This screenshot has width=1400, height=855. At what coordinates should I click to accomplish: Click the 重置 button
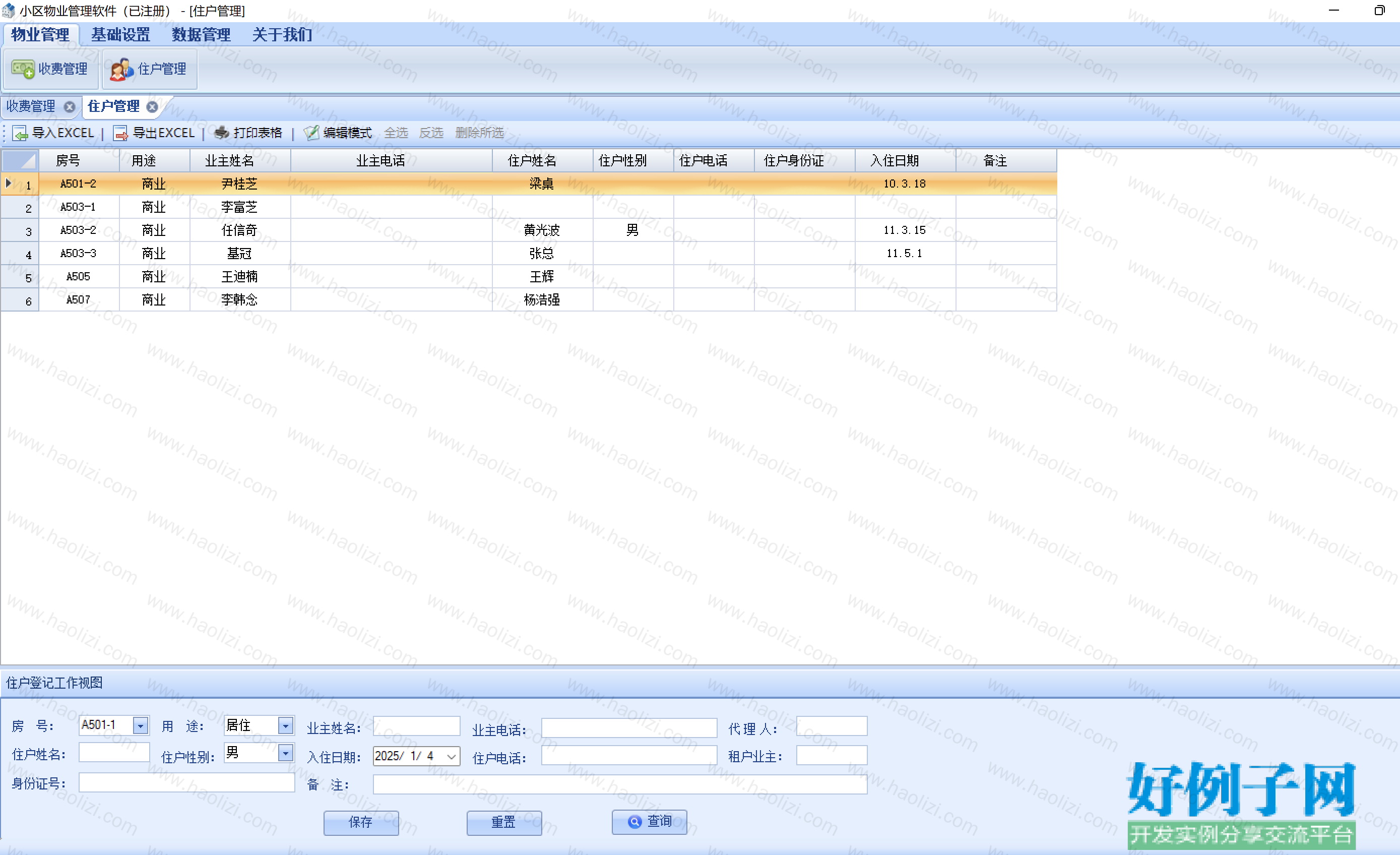pyautogui.click(x=504, y=823)
